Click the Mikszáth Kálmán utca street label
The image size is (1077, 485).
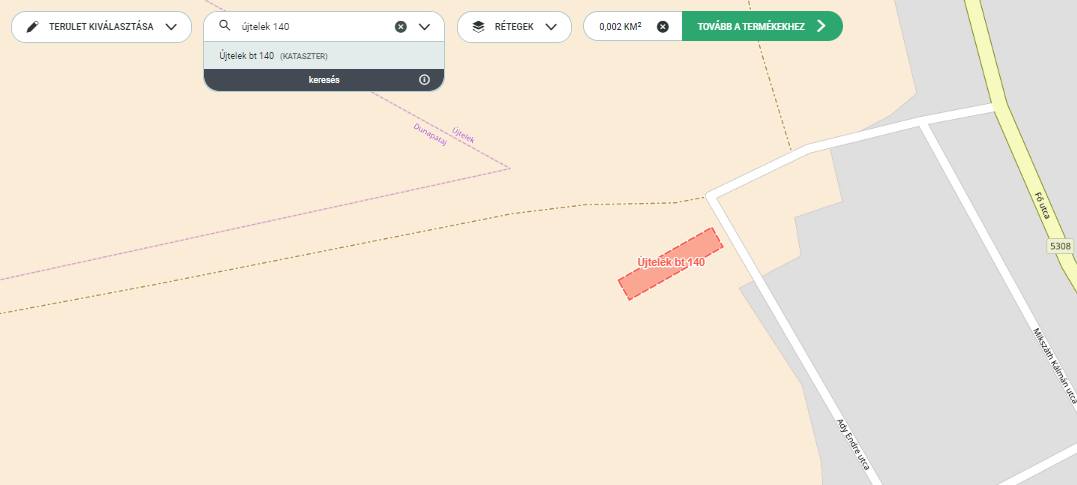click(1053, 365)
